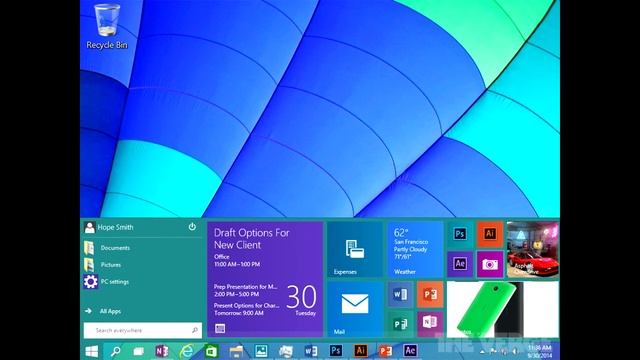
Task: Click the taskbar clock and date
Action: pyautogui.click(x=540, y=351)
